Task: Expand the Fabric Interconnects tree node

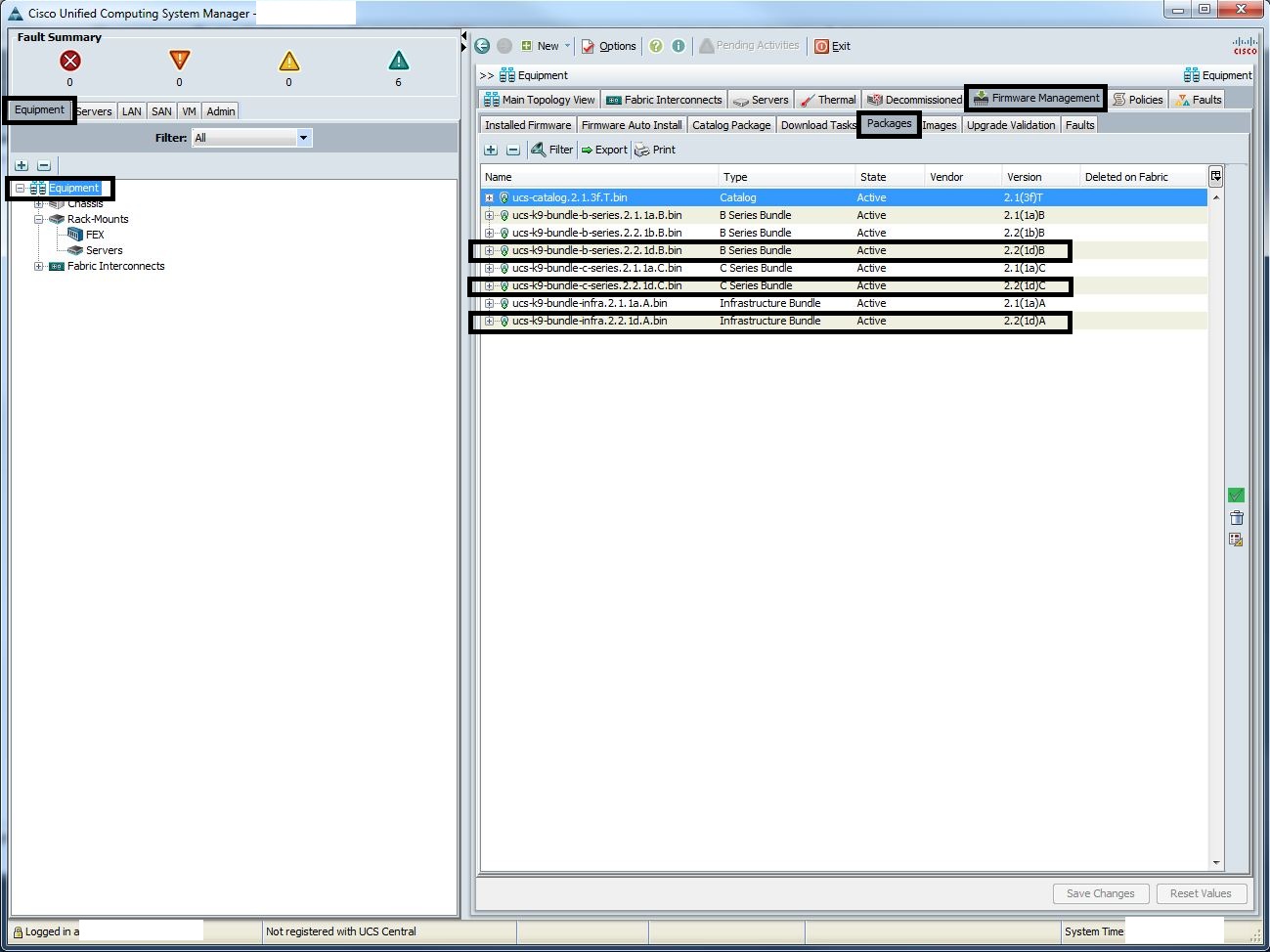Action: tap(39, 266)
